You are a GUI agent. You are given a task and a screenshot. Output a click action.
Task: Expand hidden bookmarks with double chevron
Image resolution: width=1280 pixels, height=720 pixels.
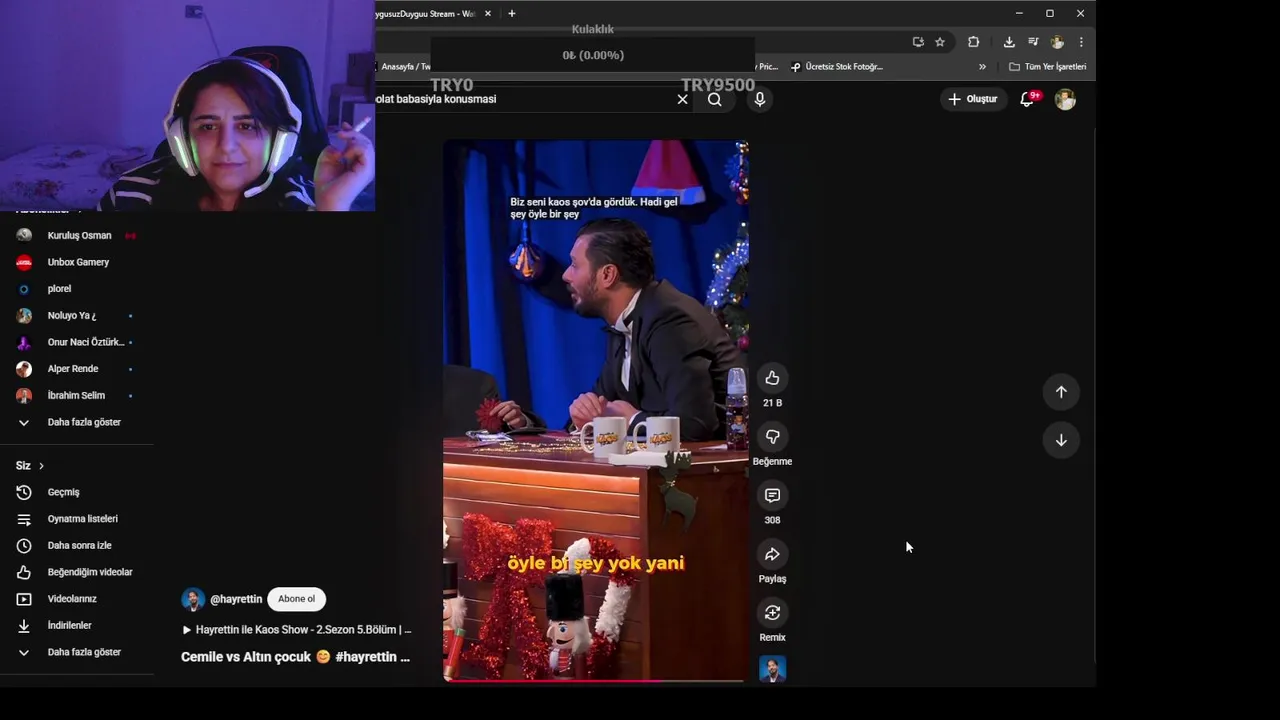[x=982, y=67]
